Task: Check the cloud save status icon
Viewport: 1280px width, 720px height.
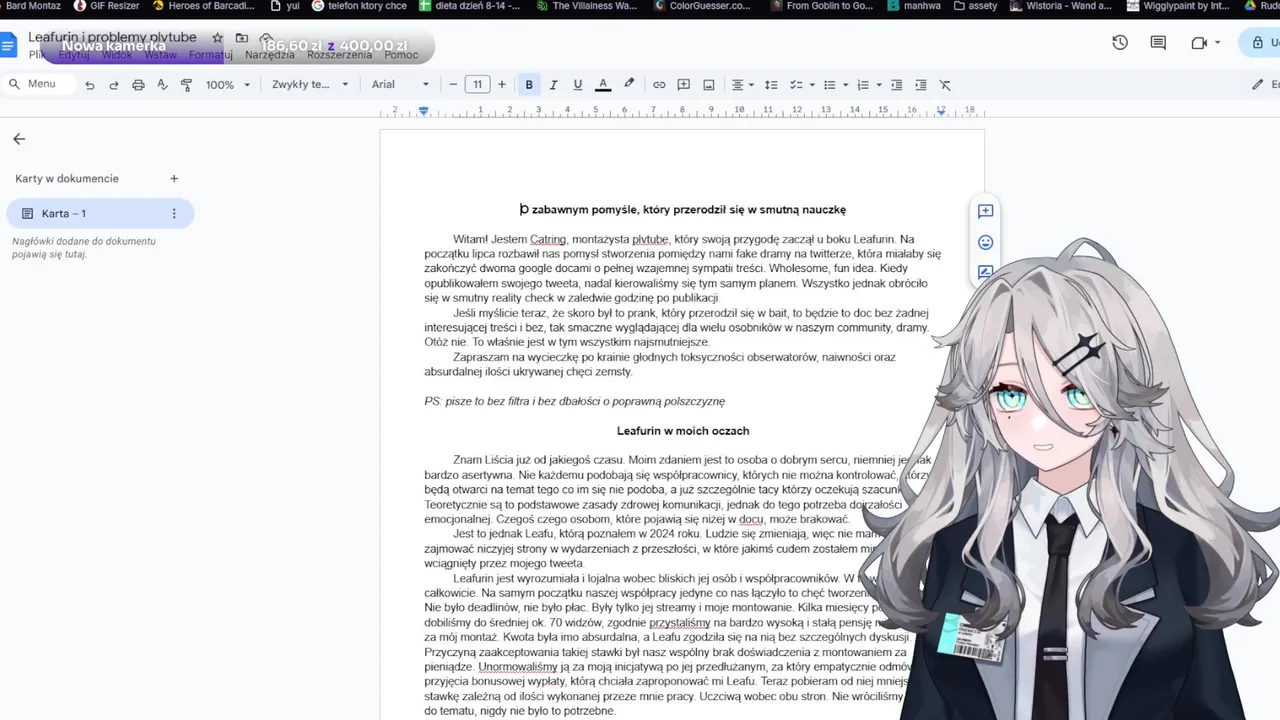Action: (x=266, y=38)
